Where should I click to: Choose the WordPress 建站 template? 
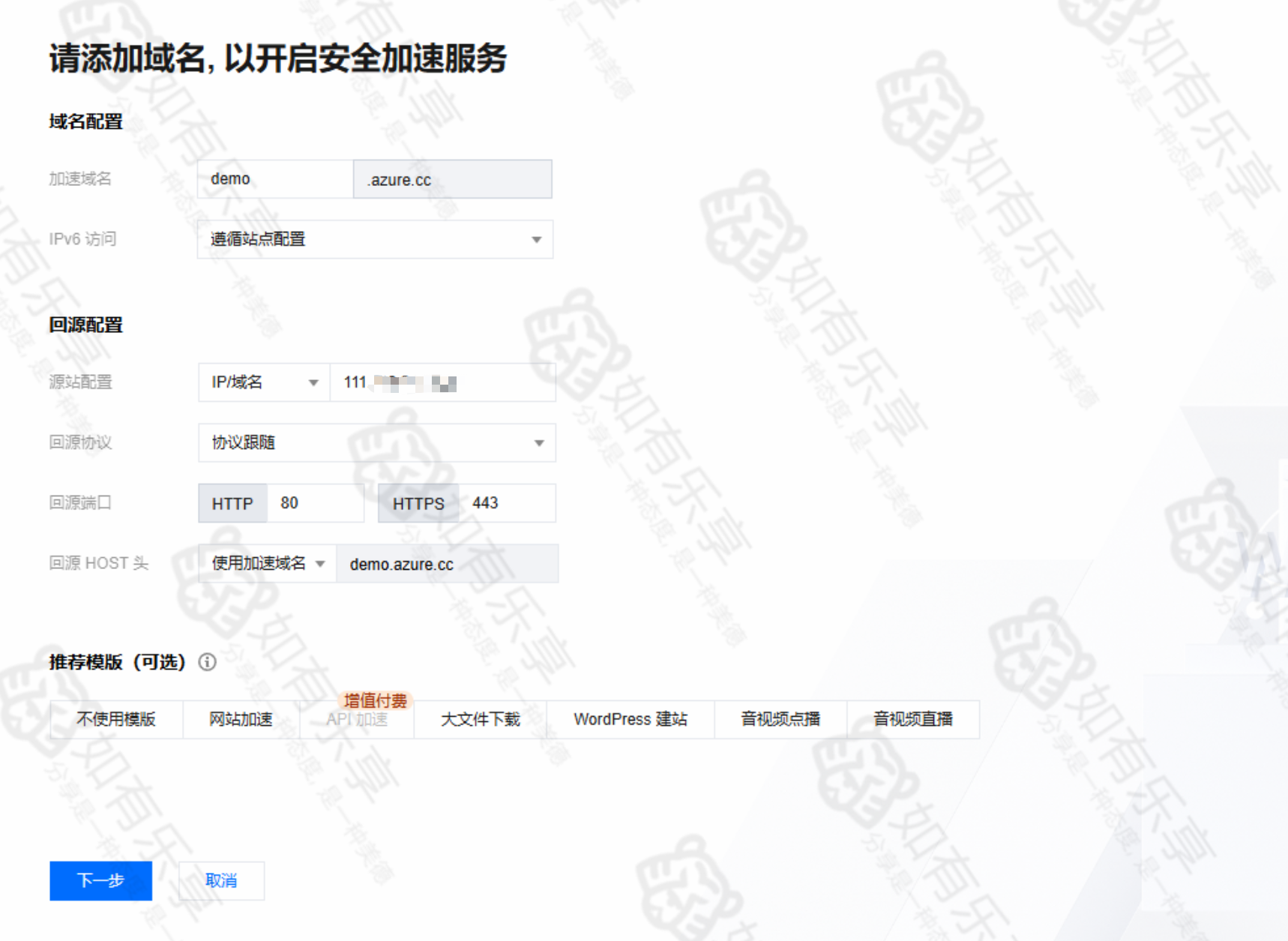(x=631, y=719)
